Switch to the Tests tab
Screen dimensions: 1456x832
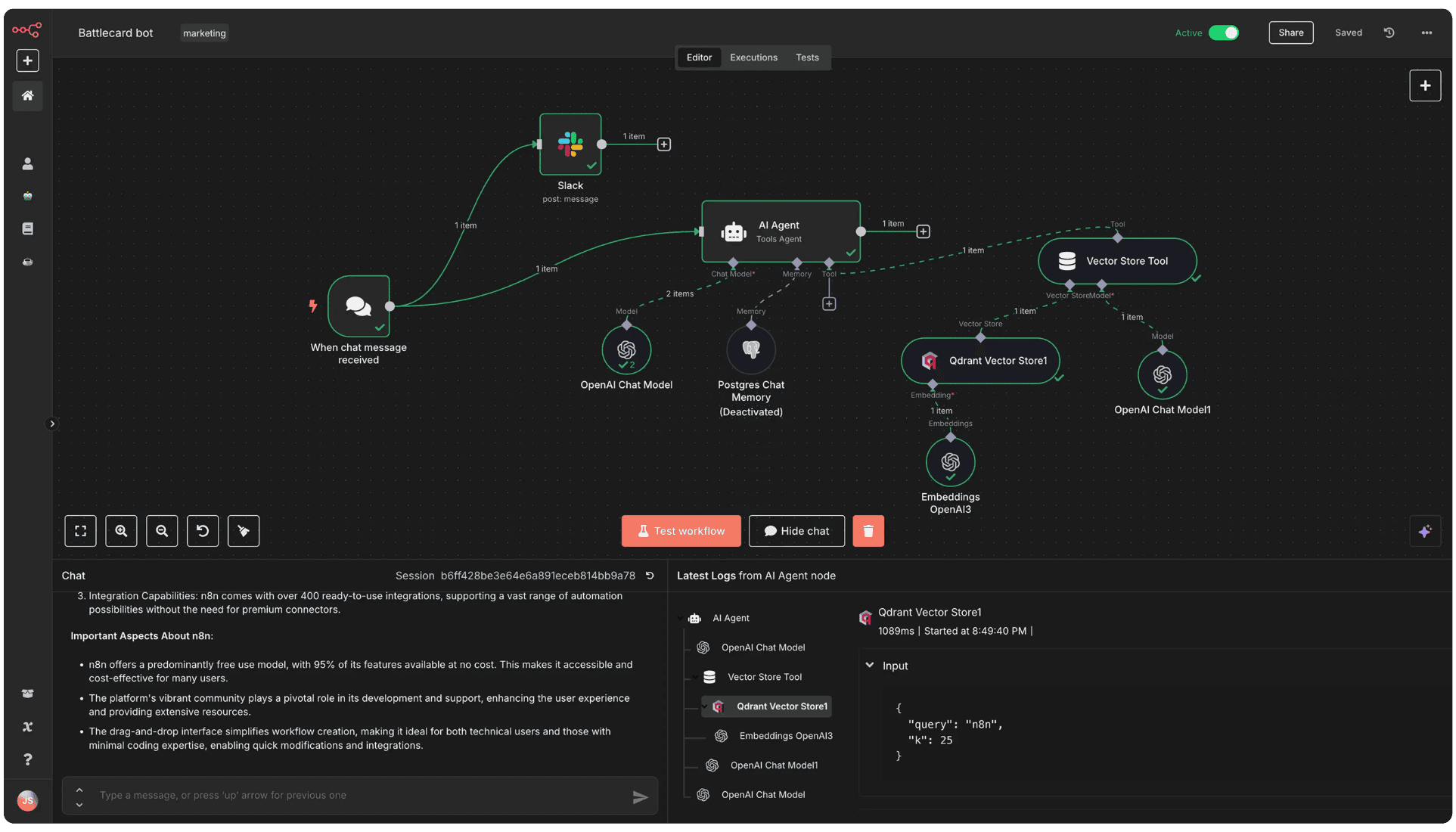pyautogui.click(x=807, y=57)
